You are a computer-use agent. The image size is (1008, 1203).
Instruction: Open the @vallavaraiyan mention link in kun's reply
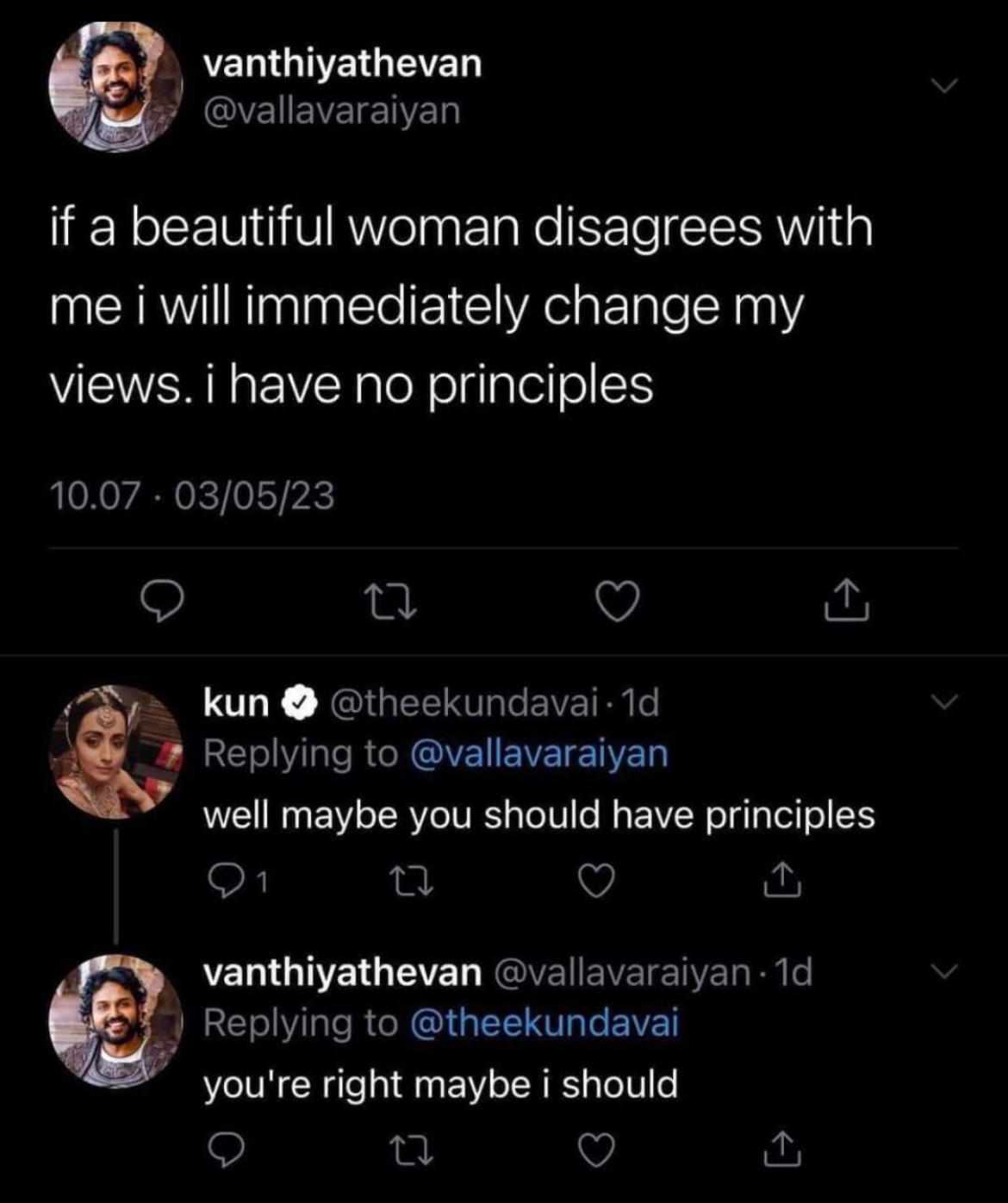[x=539, y=753]
